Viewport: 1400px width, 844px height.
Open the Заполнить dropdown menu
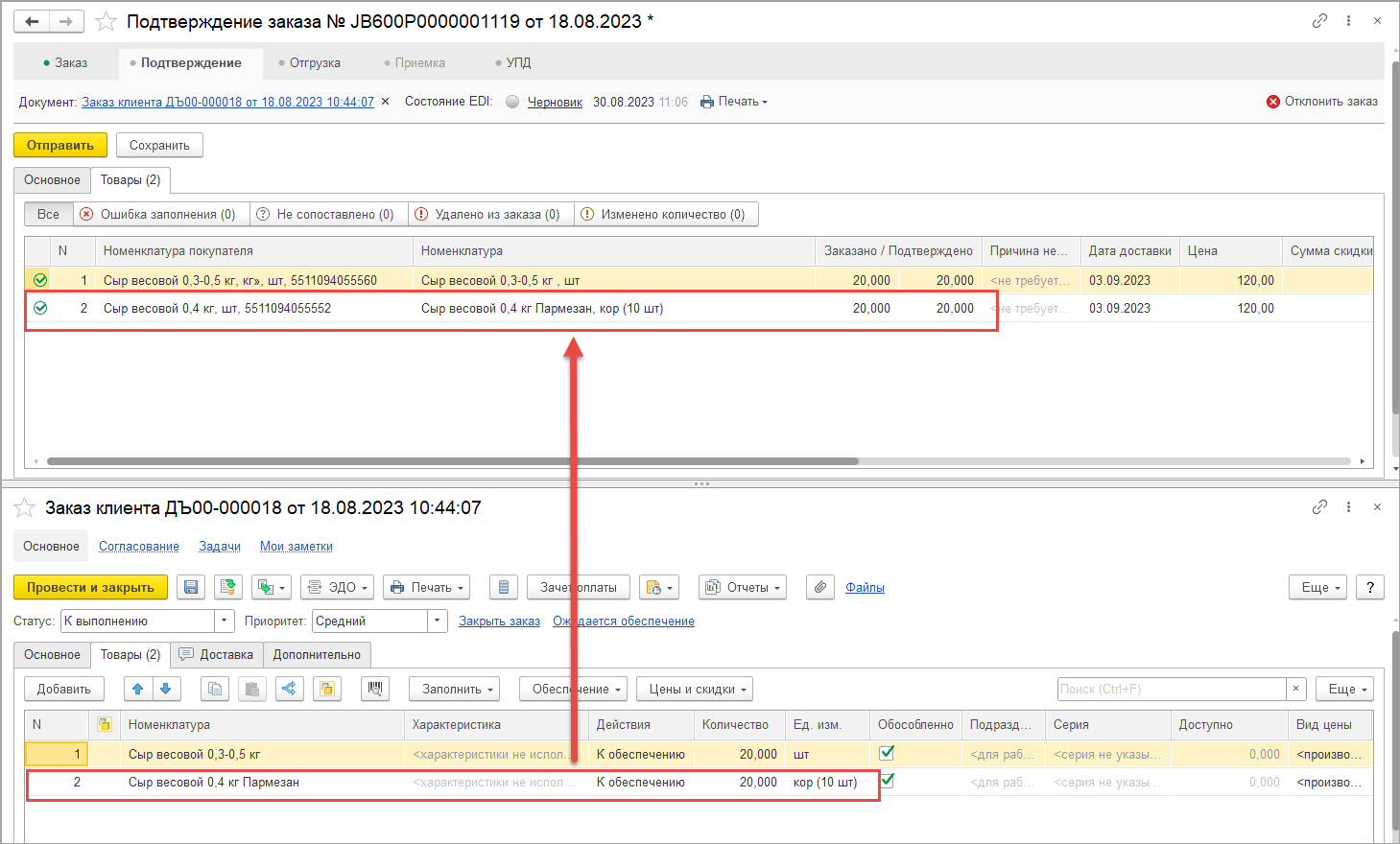click(x=458, y=689)
